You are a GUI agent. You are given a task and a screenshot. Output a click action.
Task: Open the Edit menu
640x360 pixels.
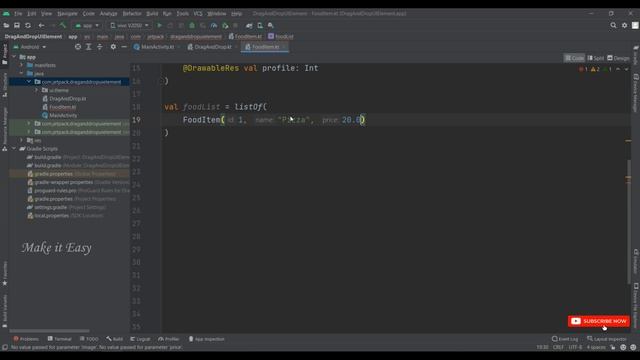[x=32, y=13]
